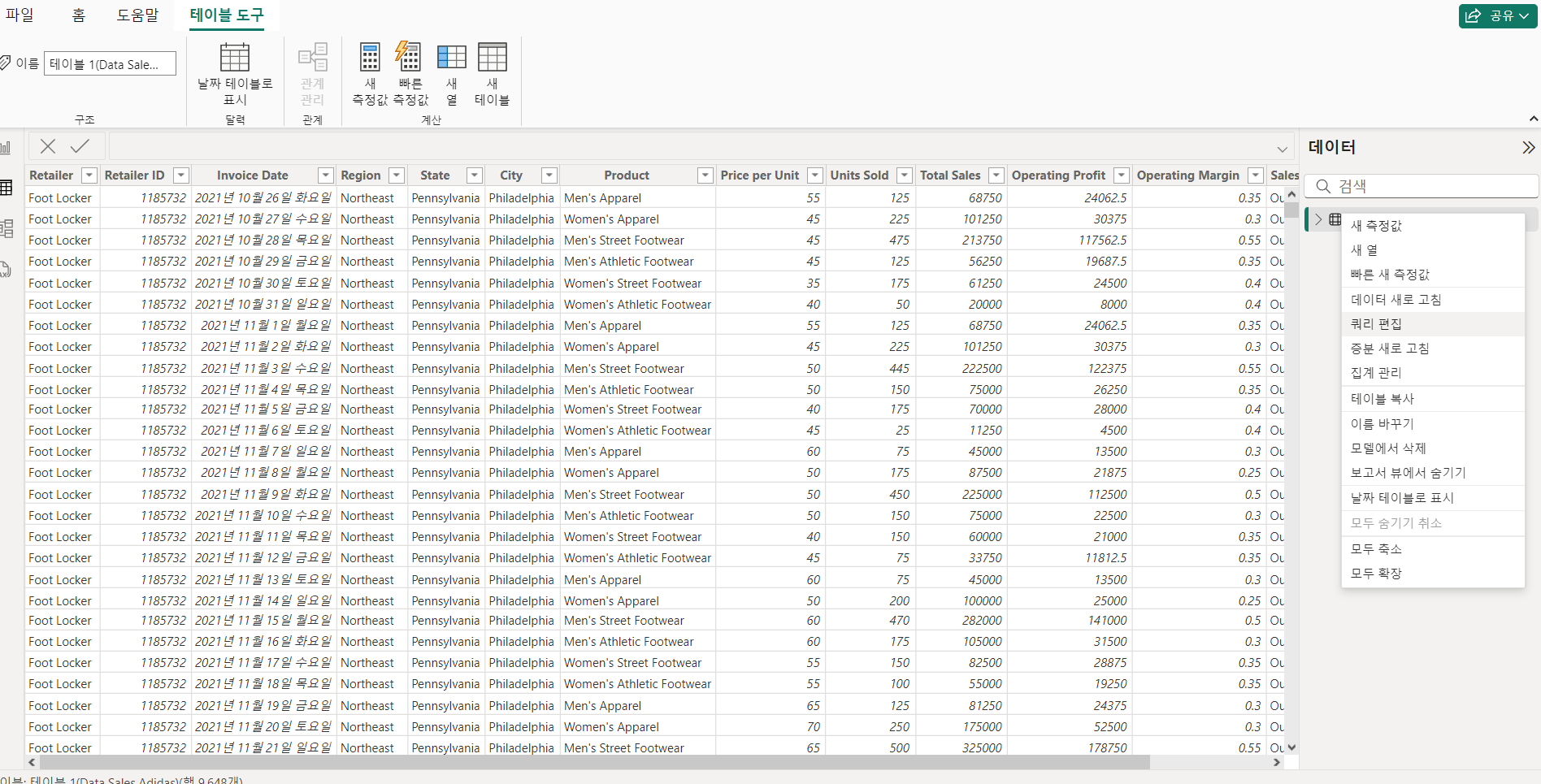Choose 데이터 새로 고침 from context menu
The image size is (1541, 784).
pos(1433,300)
